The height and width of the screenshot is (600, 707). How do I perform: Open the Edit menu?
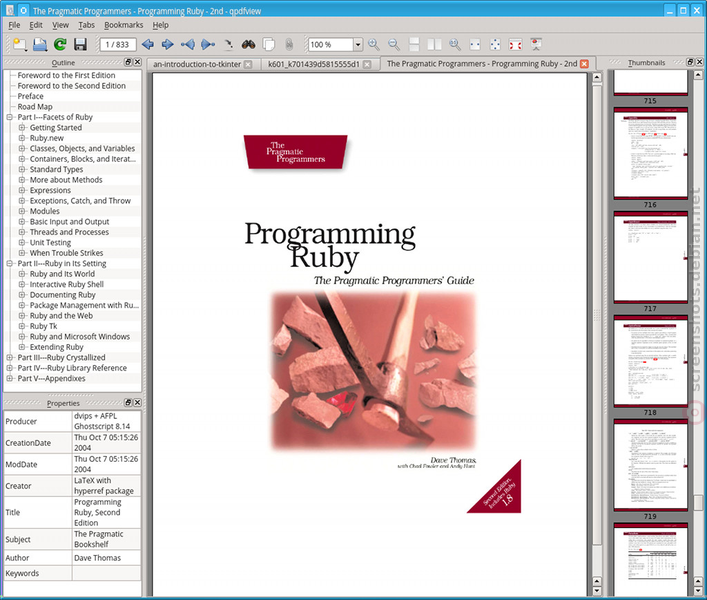click(36, 25)
